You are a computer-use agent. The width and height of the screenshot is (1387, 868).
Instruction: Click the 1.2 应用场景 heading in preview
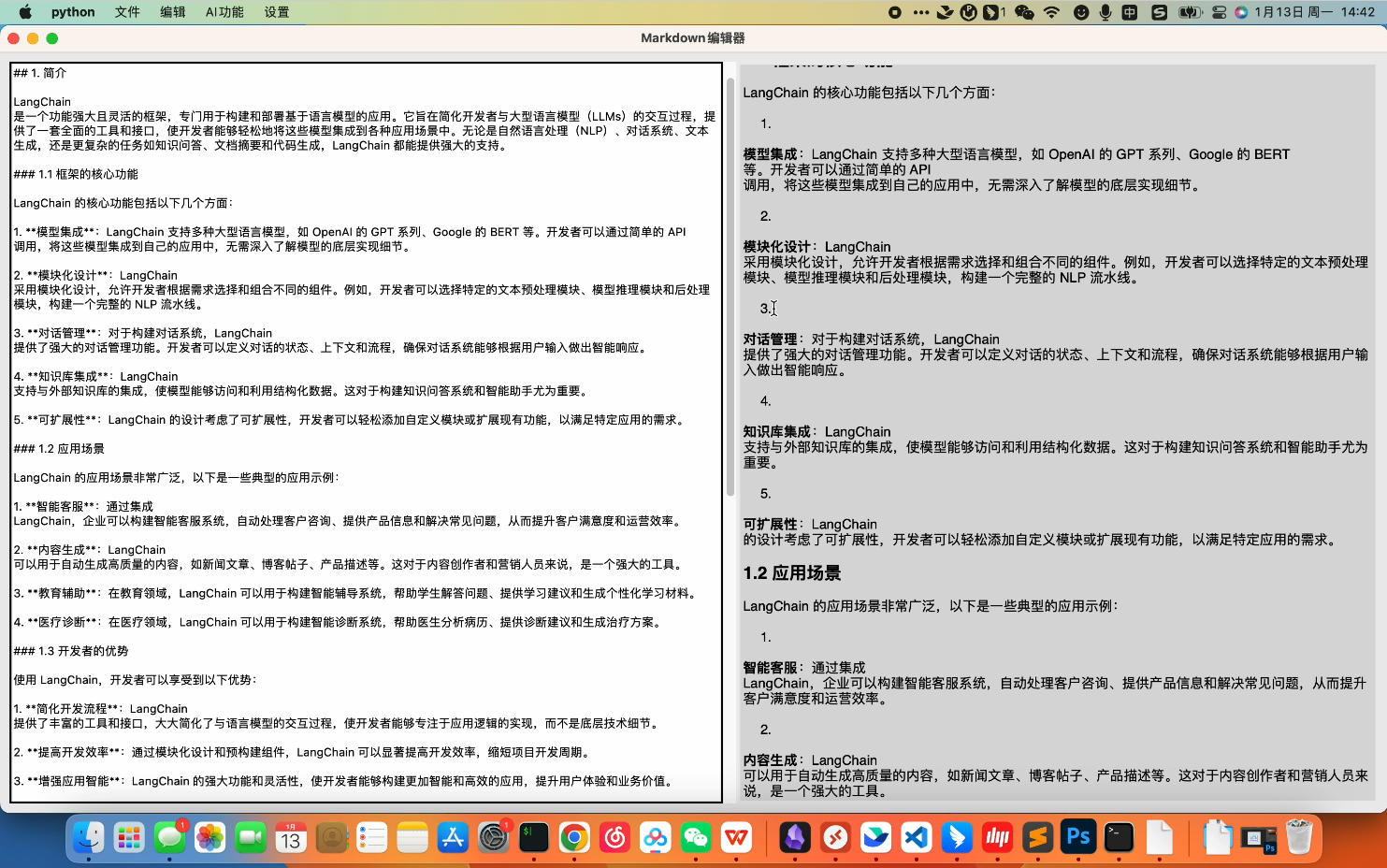(x=791, y=573)
